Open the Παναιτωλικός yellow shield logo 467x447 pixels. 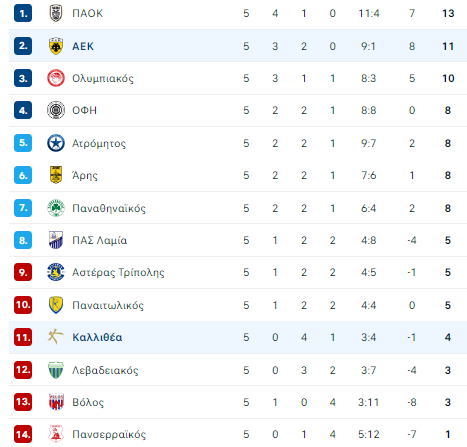pos(56,305)
